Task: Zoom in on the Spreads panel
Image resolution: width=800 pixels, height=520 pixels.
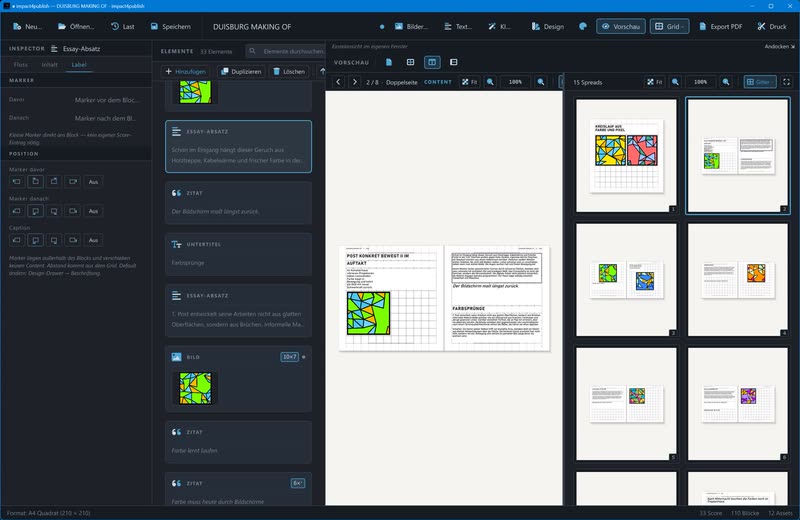Action: pos(726,82)
